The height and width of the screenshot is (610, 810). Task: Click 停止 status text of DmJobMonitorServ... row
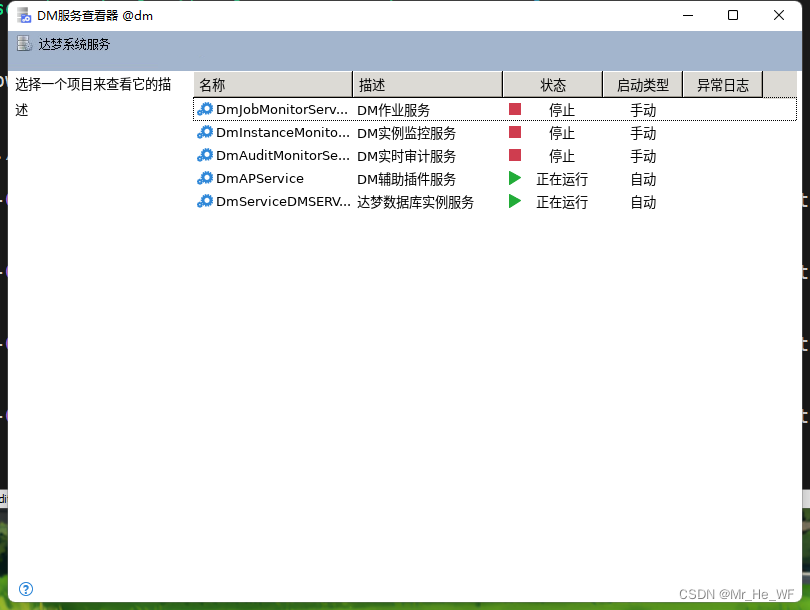click(562, 110)
